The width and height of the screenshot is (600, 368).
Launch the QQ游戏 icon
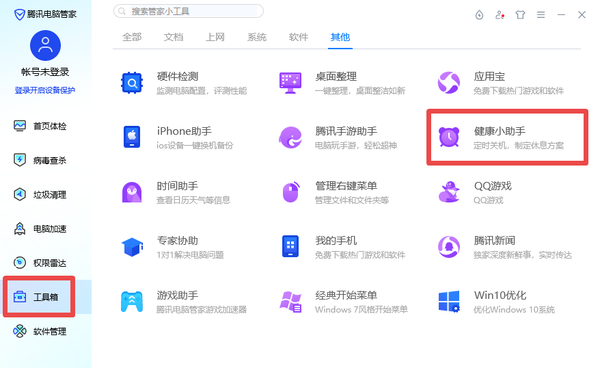point(448,192)
